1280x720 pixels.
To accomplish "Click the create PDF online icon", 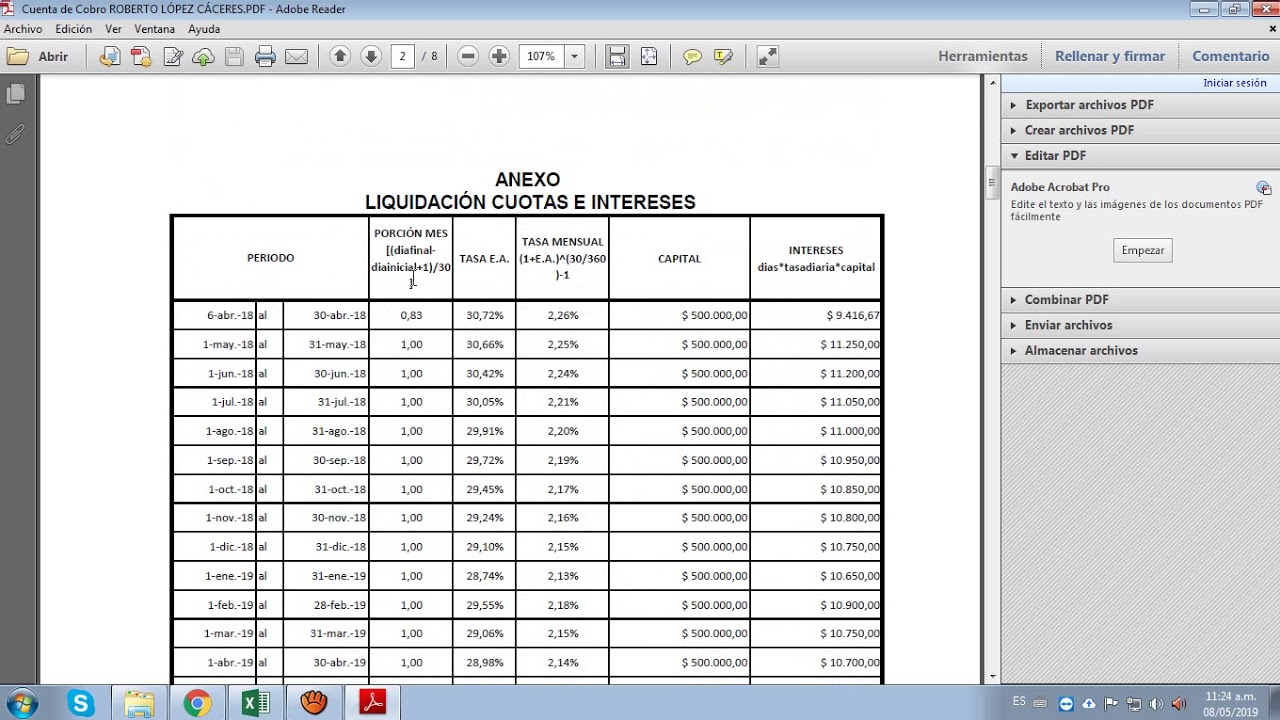I will pos(141,57).
